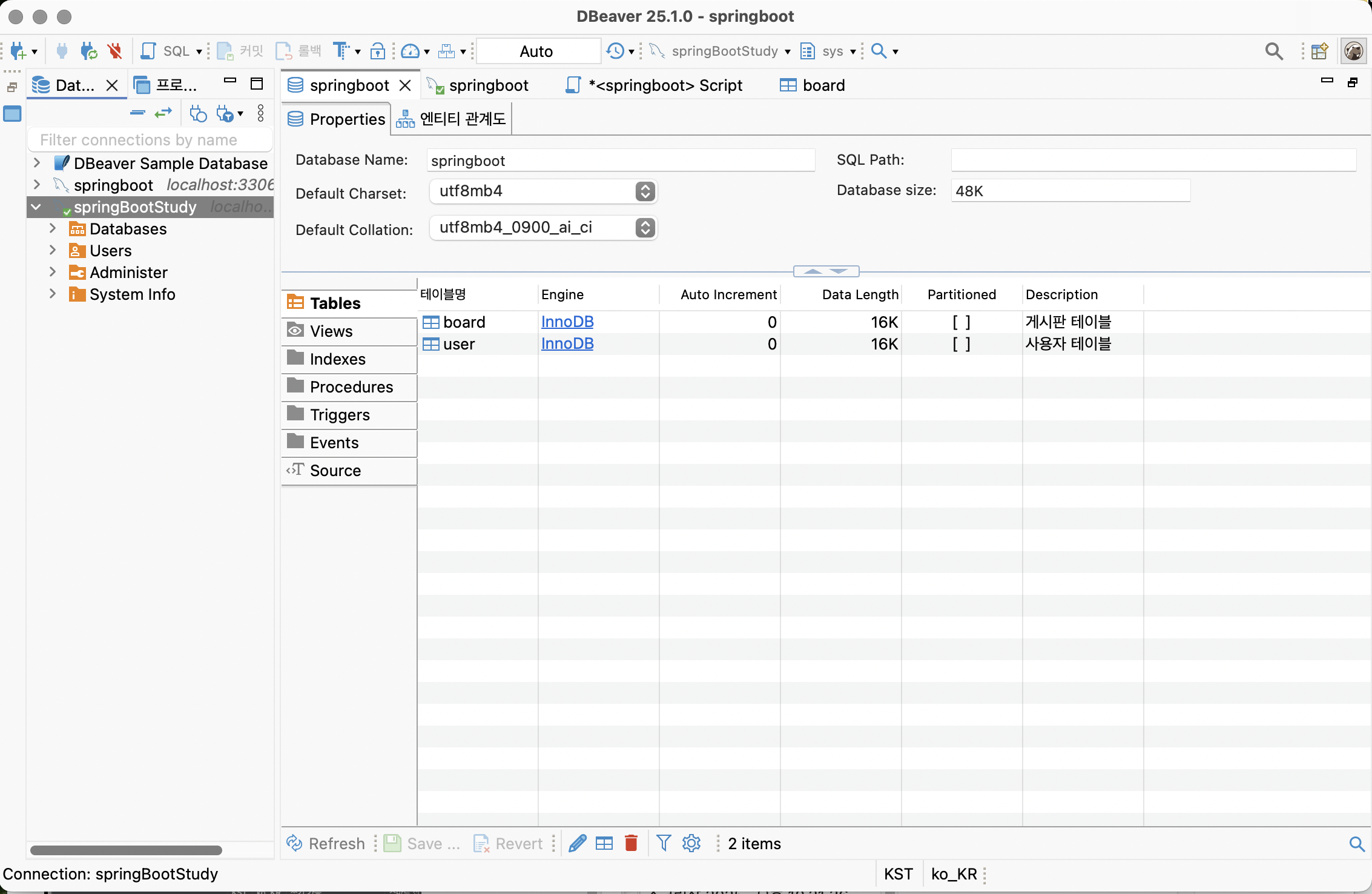Screen dimensions: 1372x894
Task: Click the Refresh button at bottom
Action: [326, 843]
